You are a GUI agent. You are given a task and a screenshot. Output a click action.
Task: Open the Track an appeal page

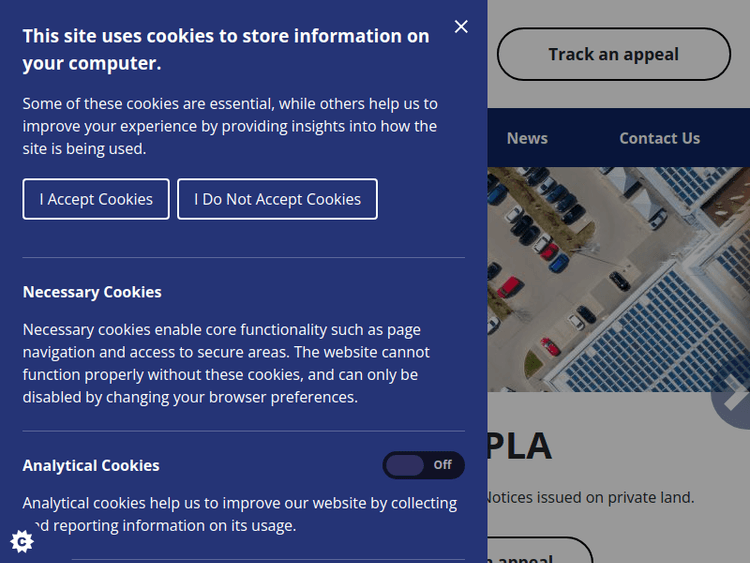613,54
